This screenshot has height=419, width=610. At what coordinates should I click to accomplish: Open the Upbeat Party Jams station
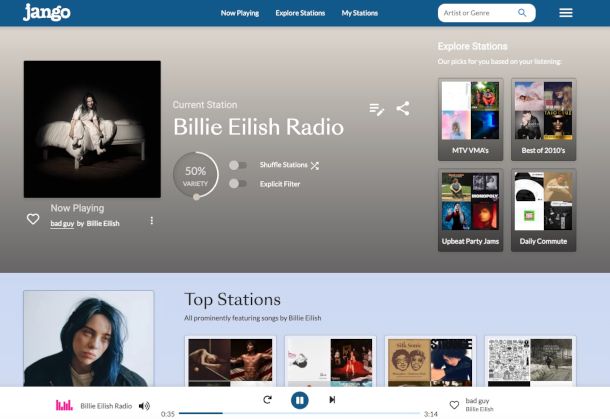point(470,210)
